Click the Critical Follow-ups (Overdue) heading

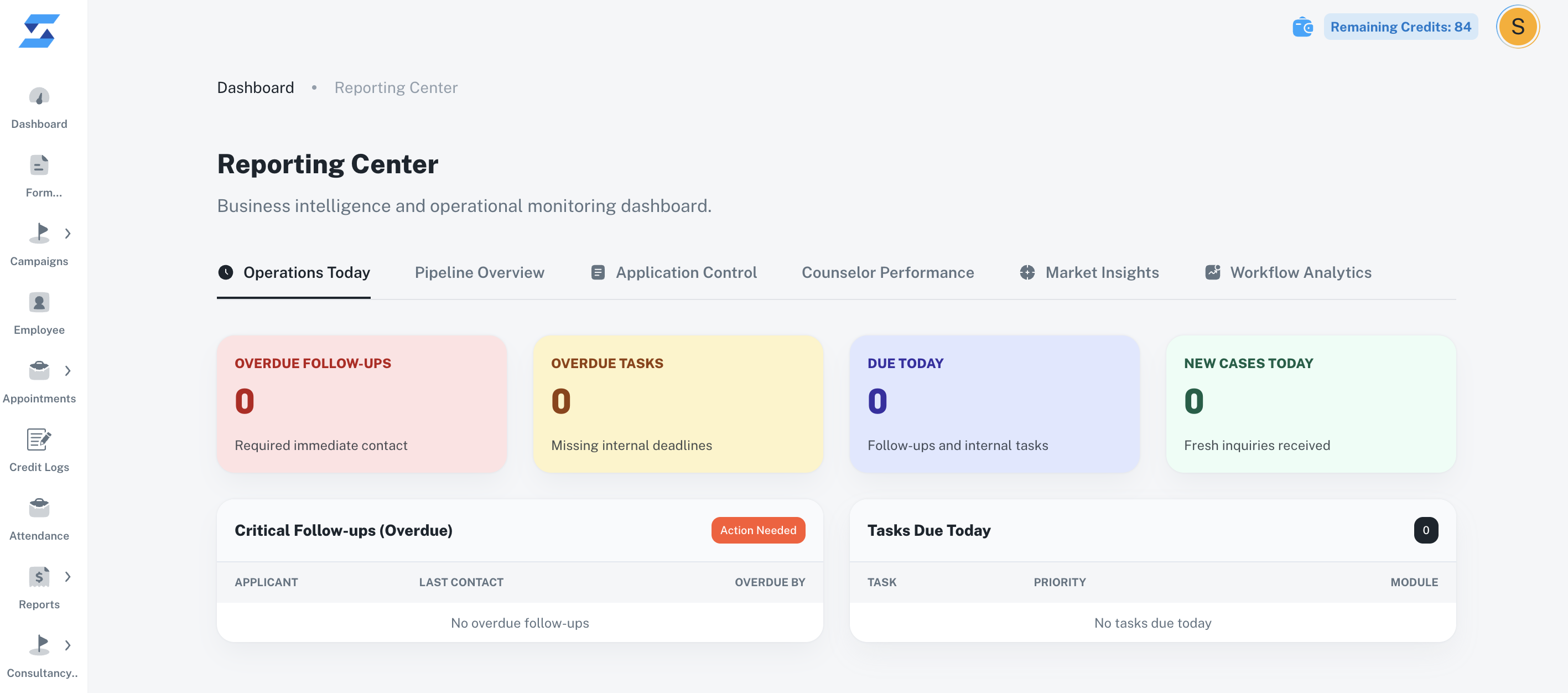(343, 530)
